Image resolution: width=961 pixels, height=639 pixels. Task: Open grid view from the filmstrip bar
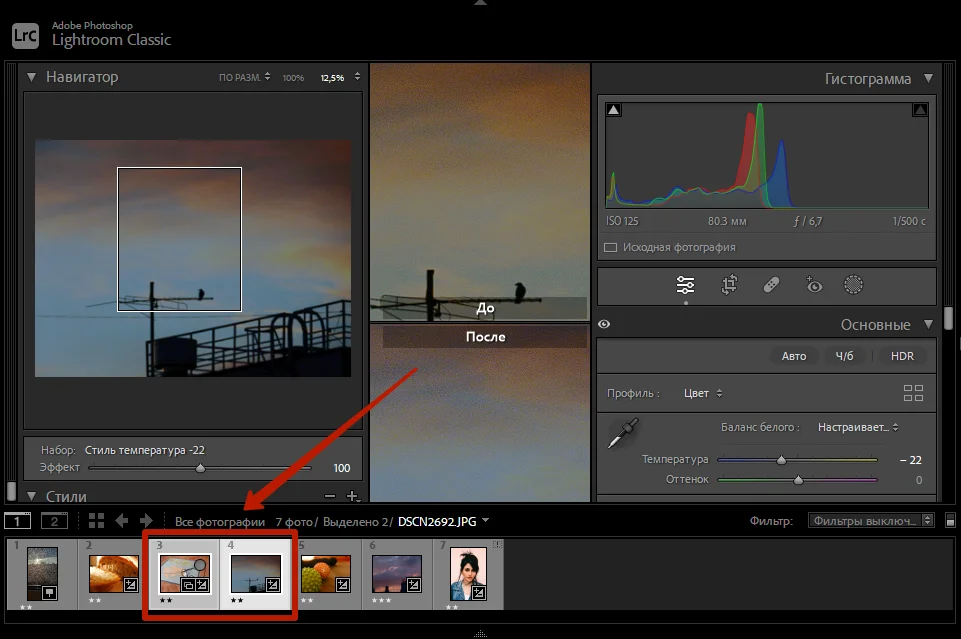pyautogui.click(x=96, y=520)
